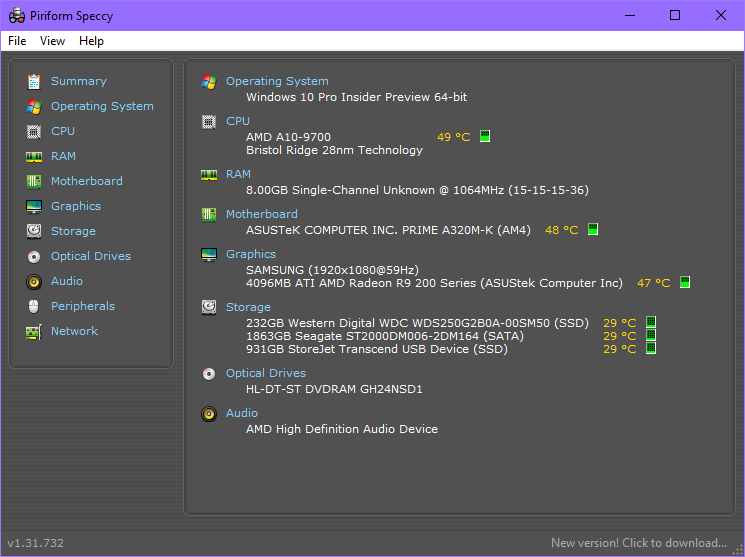Open the Help menu
This screenshot has width=745, height=557.
pyautogui.click(x=91, y=41)
